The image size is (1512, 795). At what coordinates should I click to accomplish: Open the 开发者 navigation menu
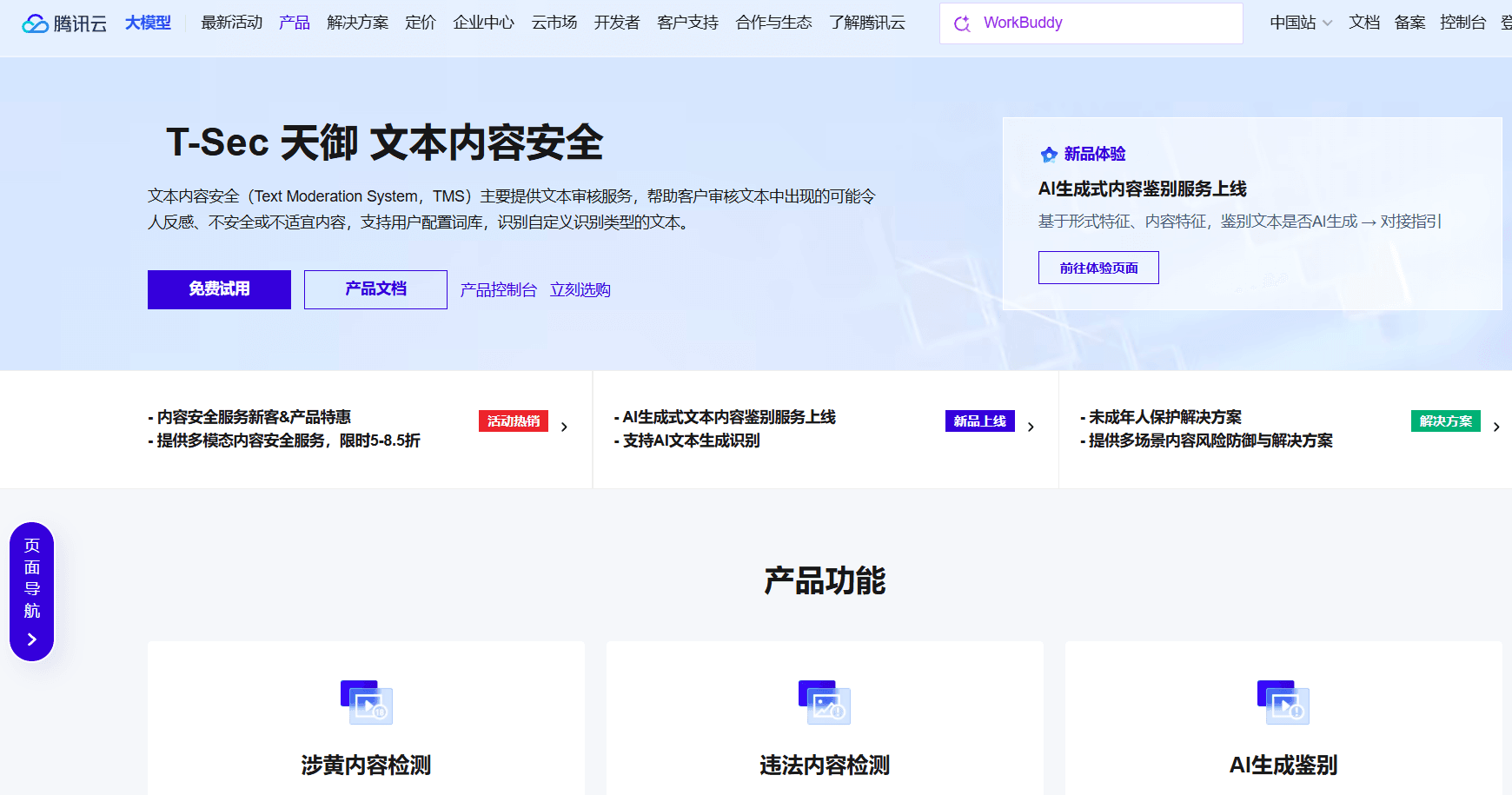617,23
